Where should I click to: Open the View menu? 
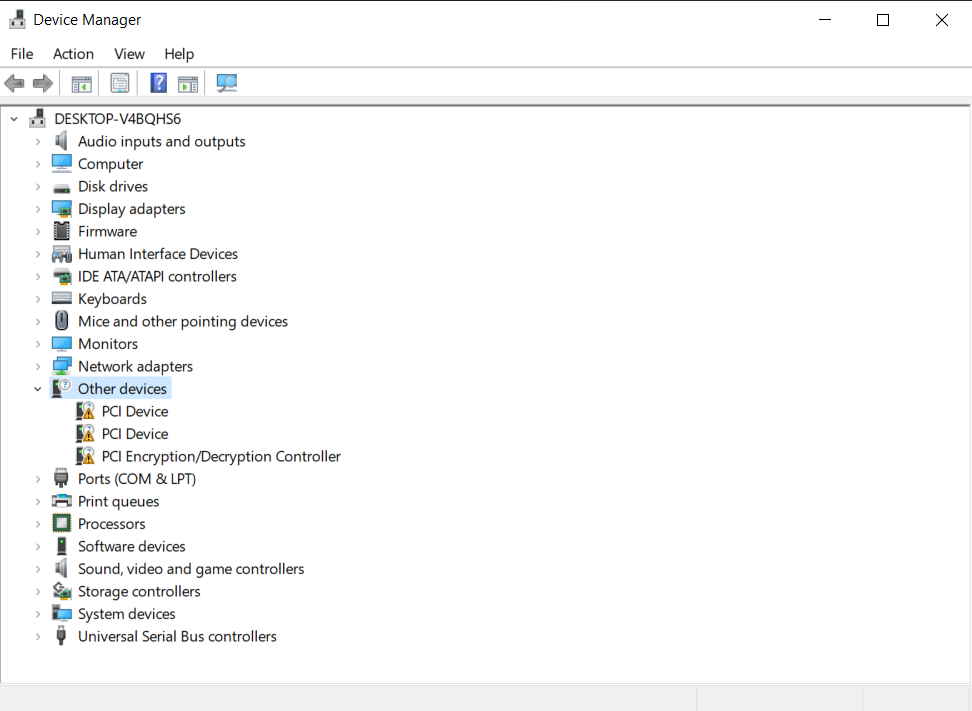click(x=129, y=54)
